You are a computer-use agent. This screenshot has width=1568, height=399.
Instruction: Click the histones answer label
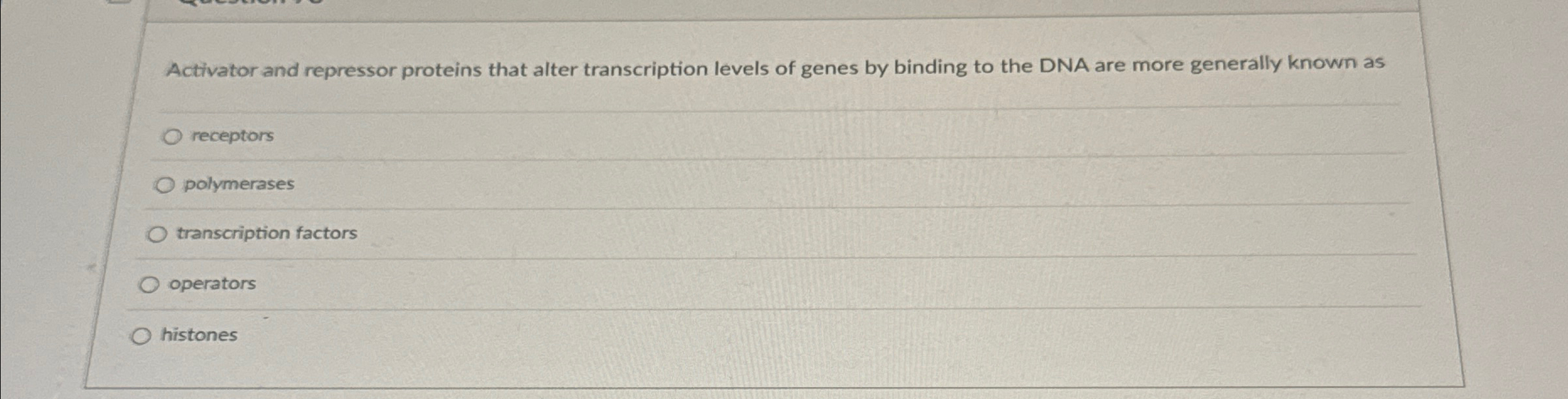click(x=200, y=335)
